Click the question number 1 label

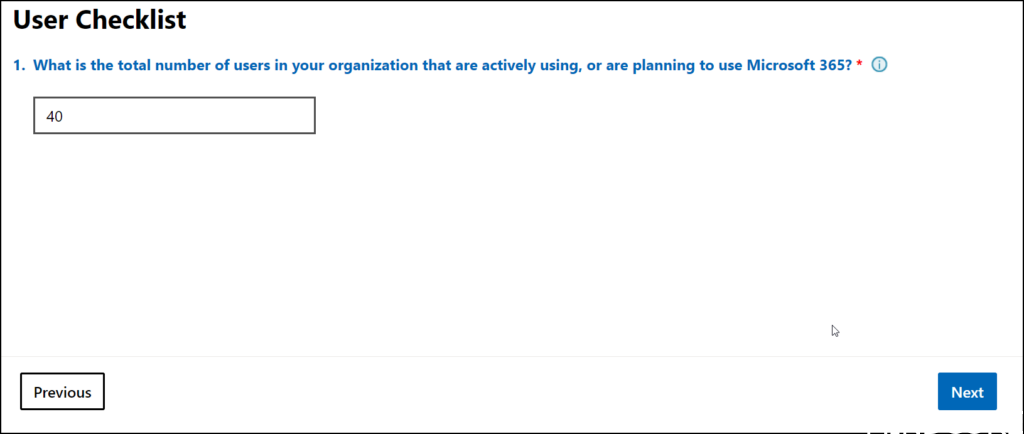pyautogui.click(x=19, y=66)
